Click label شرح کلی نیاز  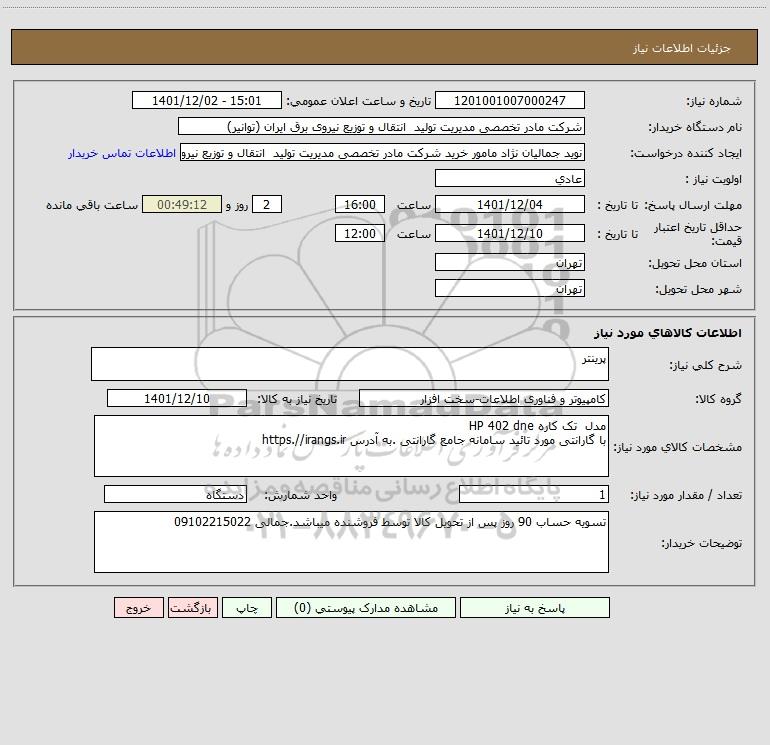pos(706,365)
